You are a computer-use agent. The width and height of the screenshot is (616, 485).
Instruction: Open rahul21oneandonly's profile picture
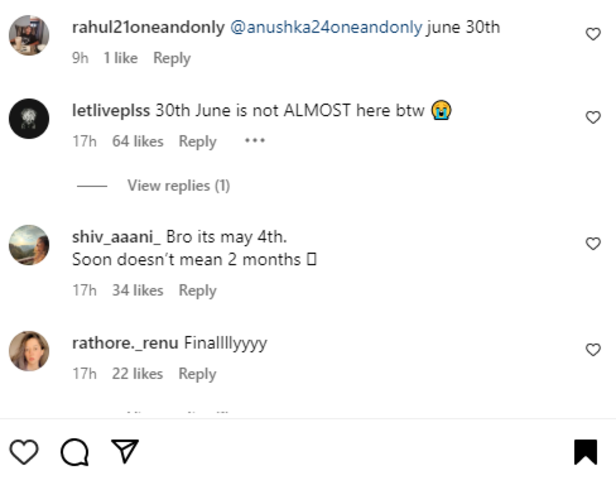pos(29,36)
